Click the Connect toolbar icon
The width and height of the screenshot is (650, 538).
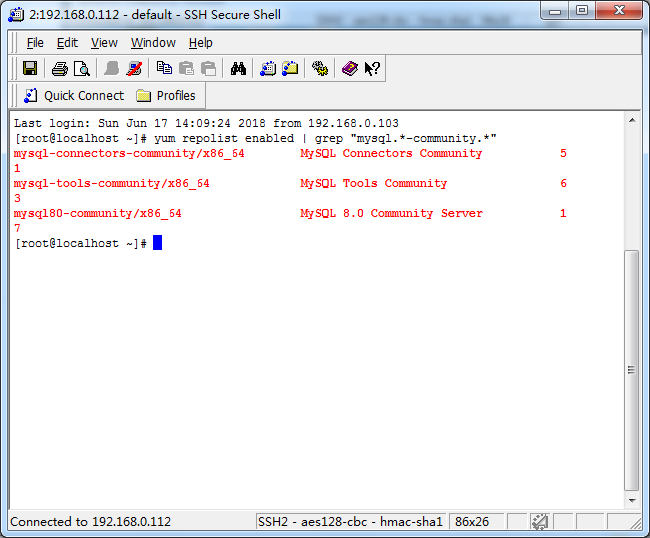[x=112, y=68]
